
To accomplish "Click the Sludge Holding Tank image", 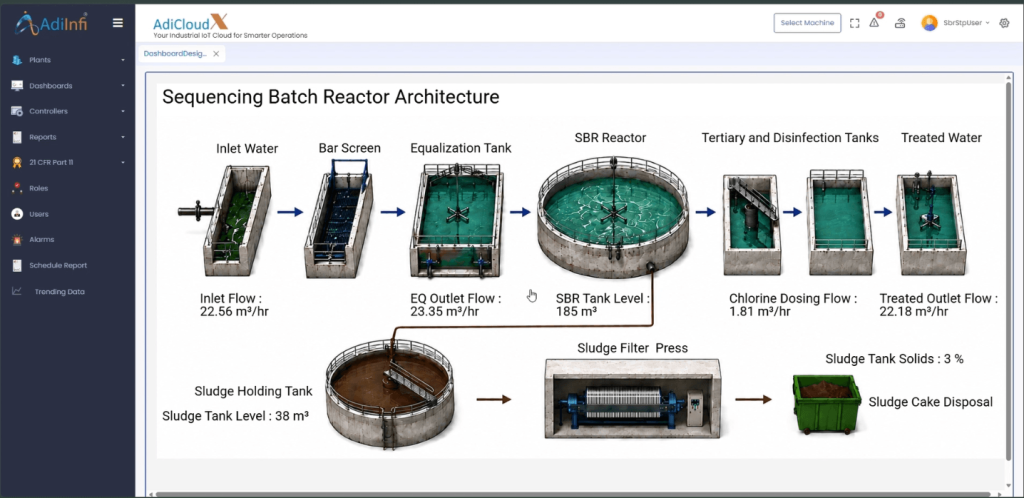I will [389, 394].
